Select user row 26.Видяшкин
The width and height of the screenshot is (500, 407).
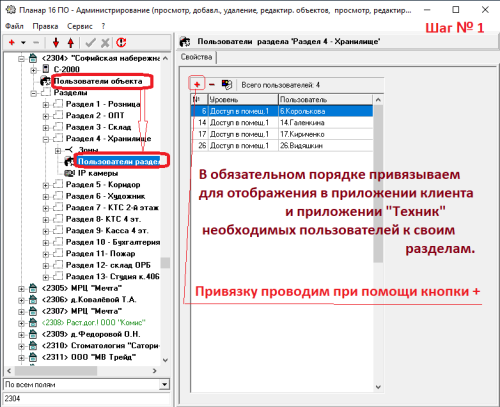282,145
